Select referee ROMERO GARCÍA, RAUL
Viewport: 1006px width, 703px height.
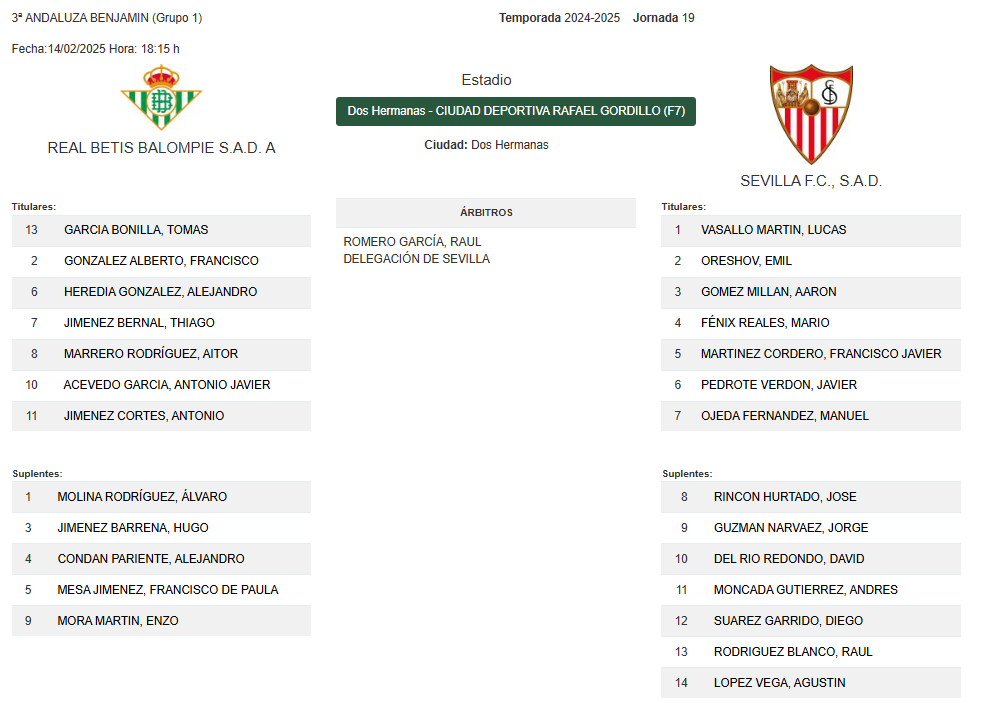412,242
